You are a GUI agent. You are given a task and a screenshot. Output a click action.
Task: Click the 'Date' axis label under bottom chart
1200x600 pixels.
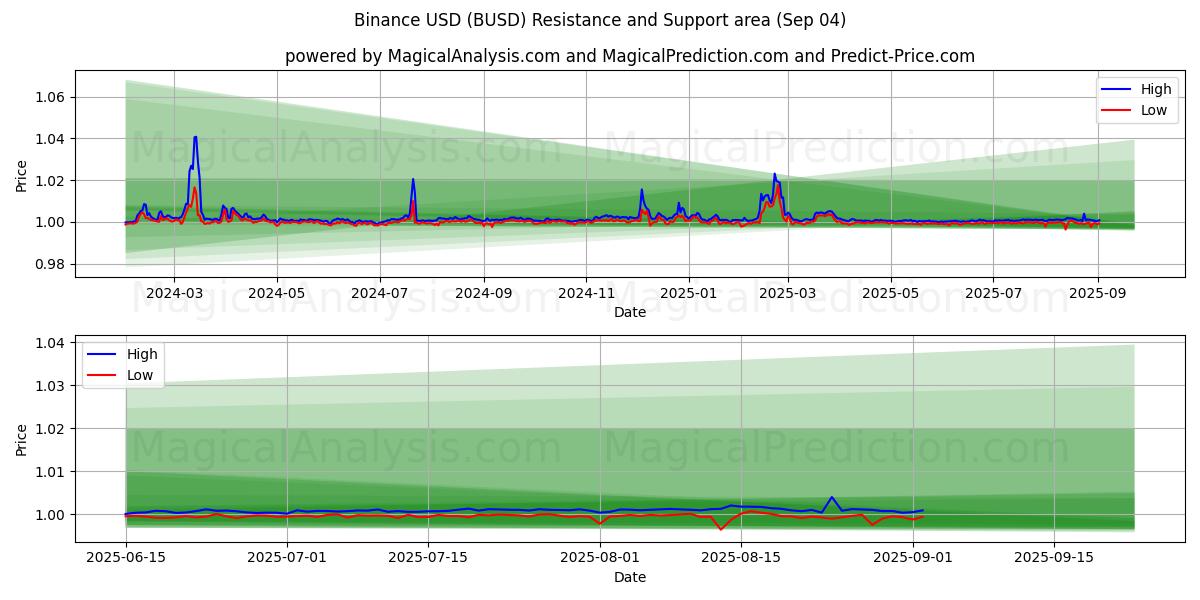tap(630, 577)
